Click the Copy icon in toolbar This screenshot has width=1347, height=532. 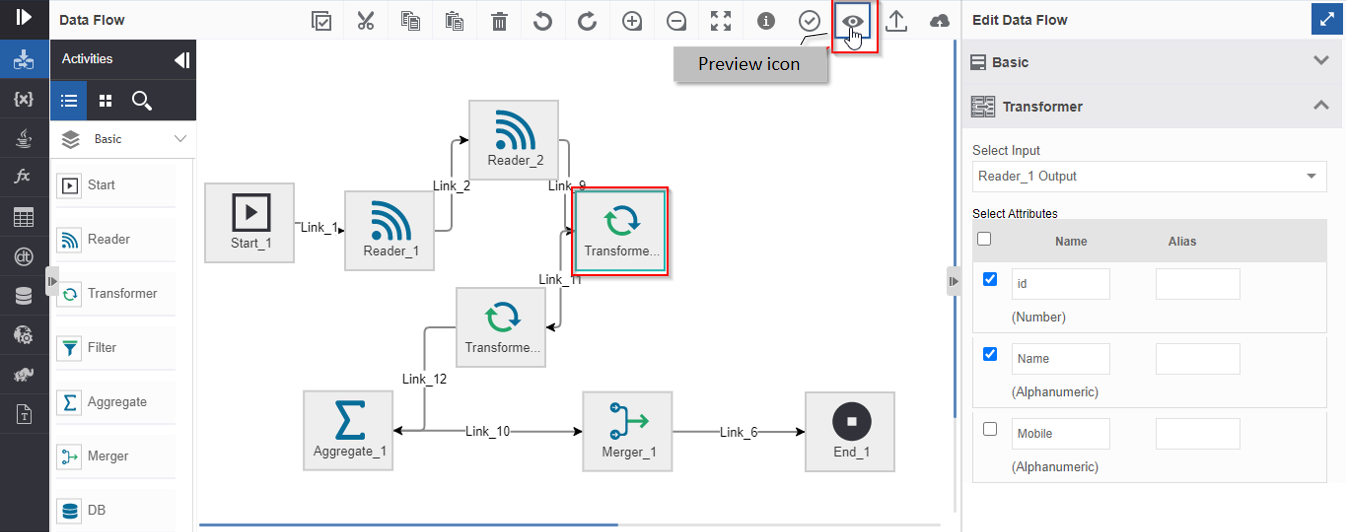[410, 21]
